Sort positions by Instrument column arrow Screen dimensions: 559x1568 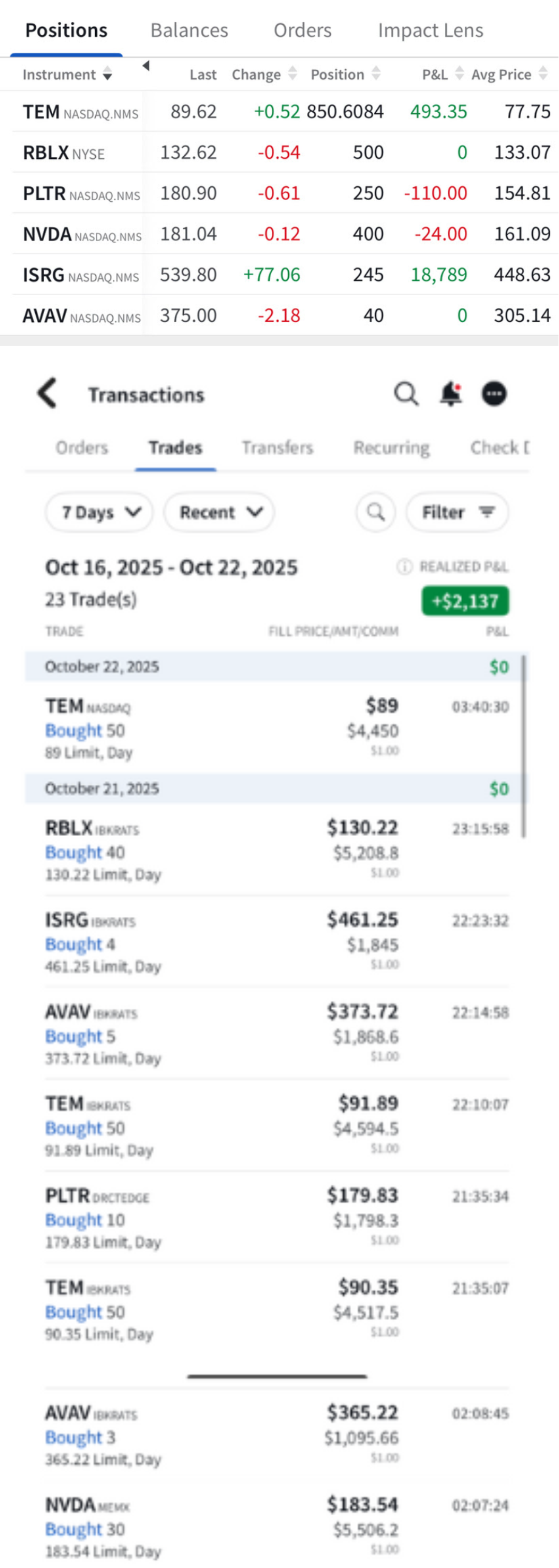[107, 75]
